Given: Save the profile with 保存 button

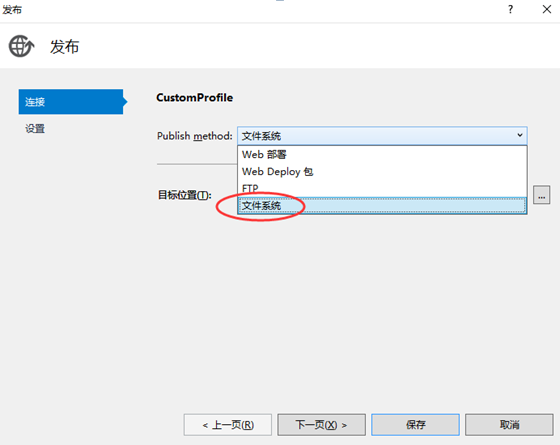Looking at the screenshot, I should click(415, 425).
